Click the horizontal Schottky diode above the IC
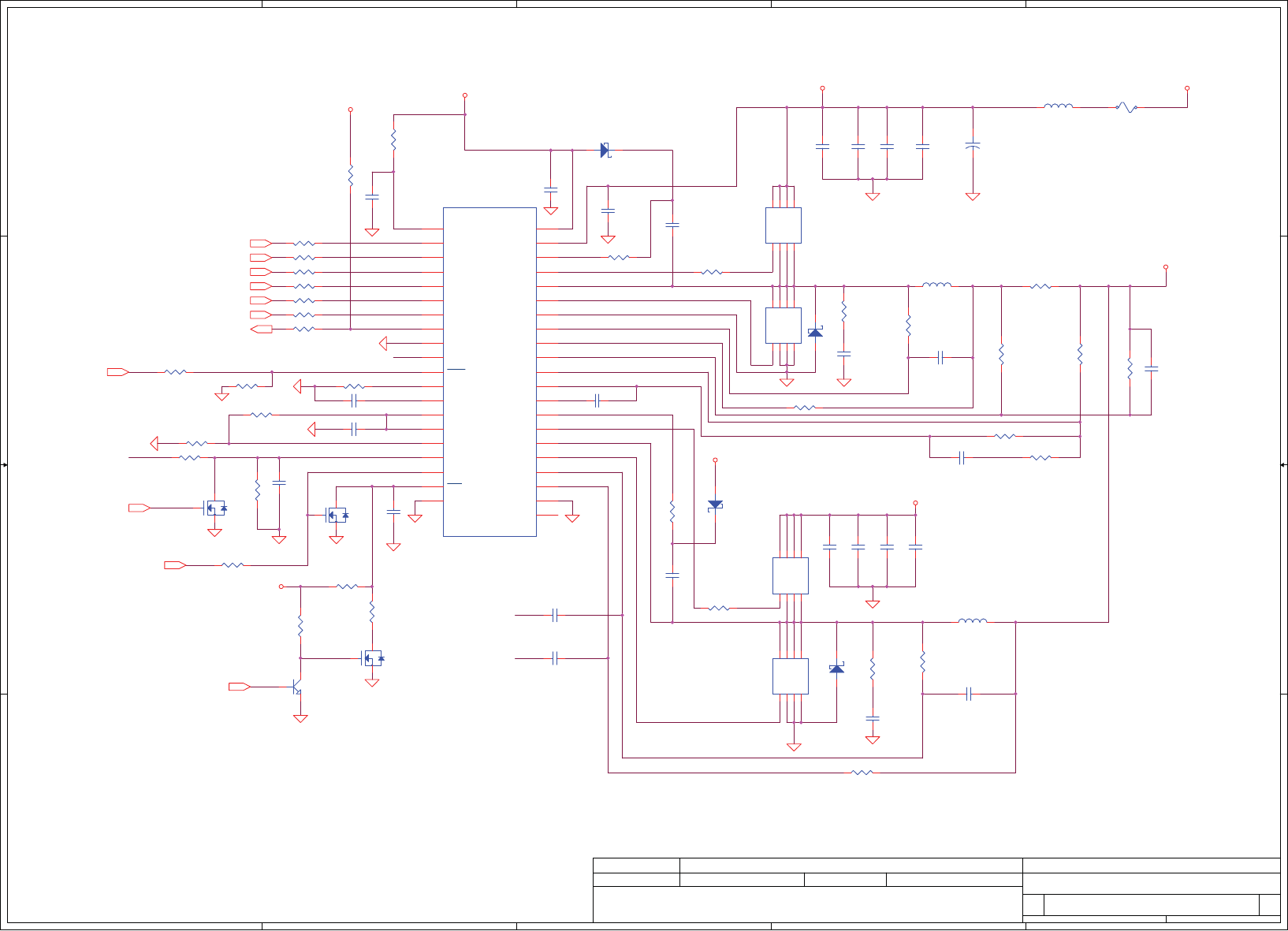This screenshot has height=931, width=1288. tap(605, 150)
